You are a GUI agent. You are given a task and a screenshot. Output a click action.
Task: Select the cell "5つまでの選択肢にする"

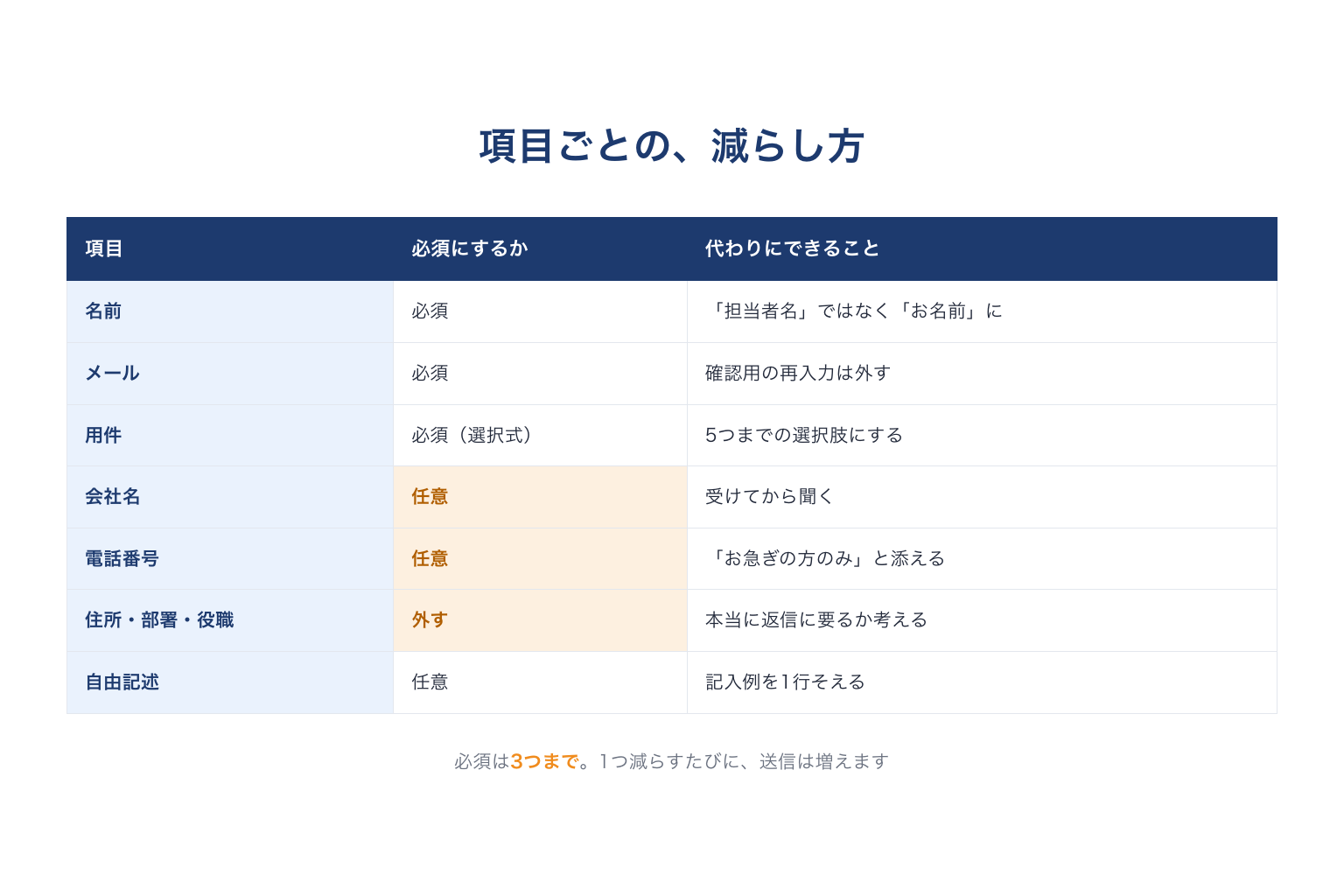point(982,436)
